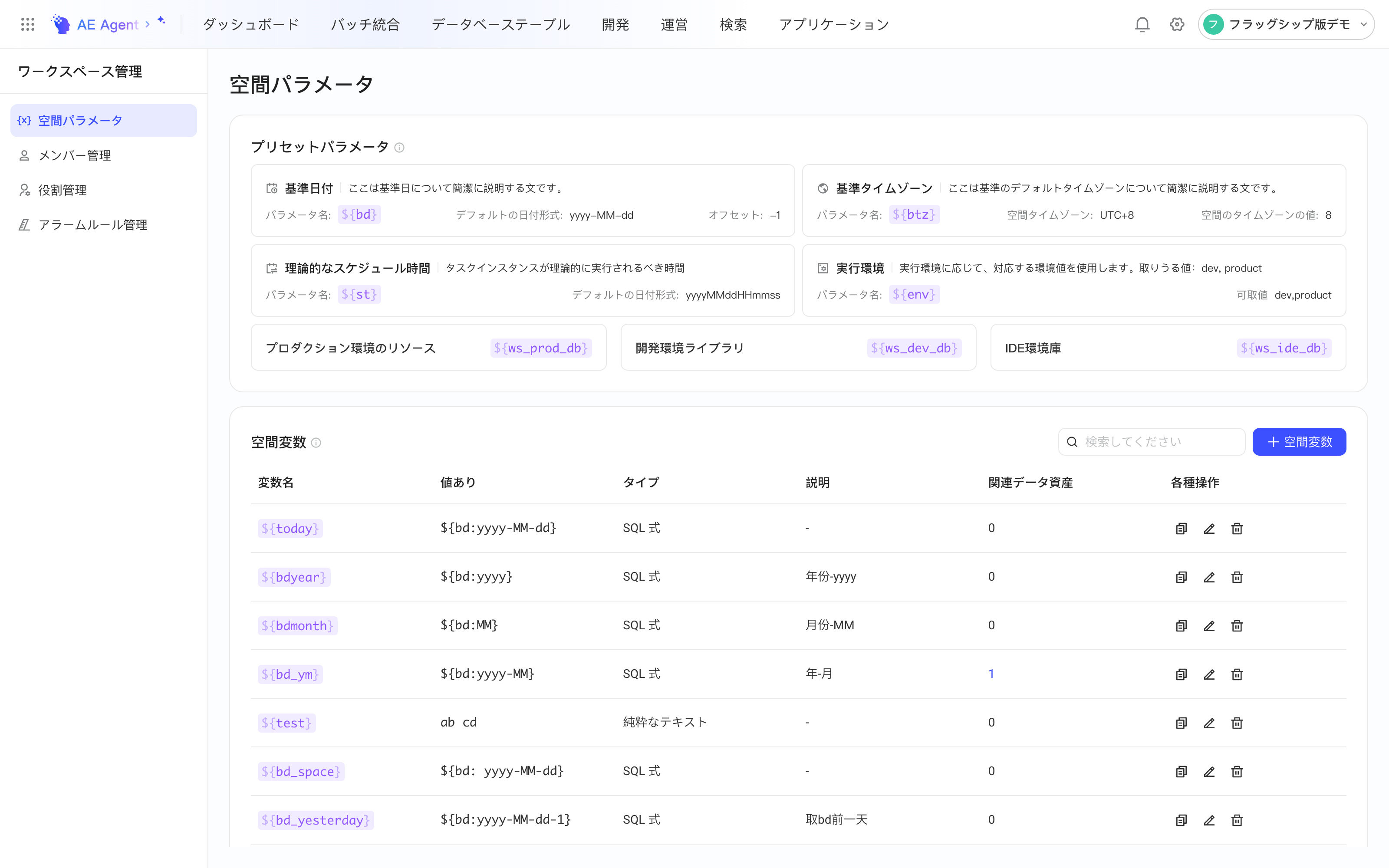This screenshot has height=868, width=1389.
Task: Open the ダッシュボード menu
Action: 251,24
